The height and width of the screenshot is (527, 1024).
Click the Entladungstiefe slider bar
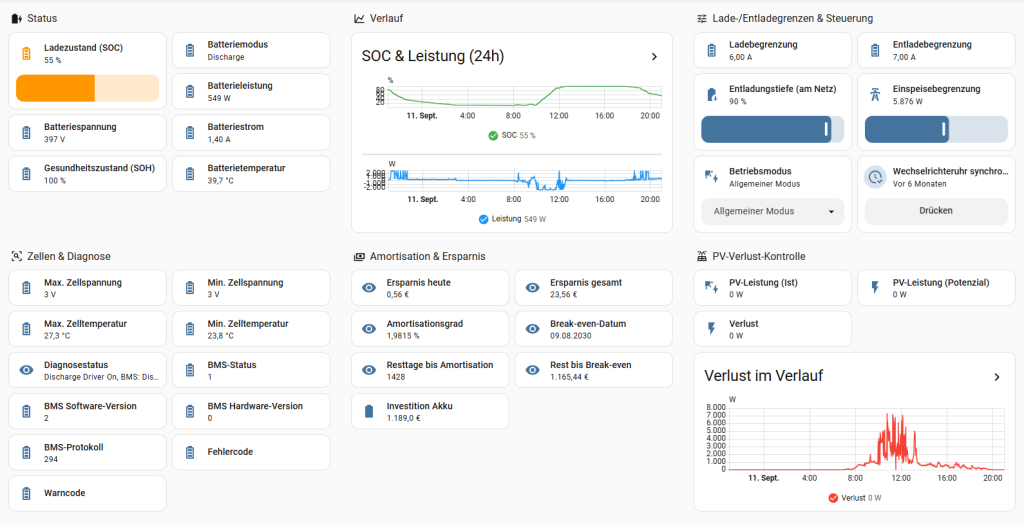(773, 129)
